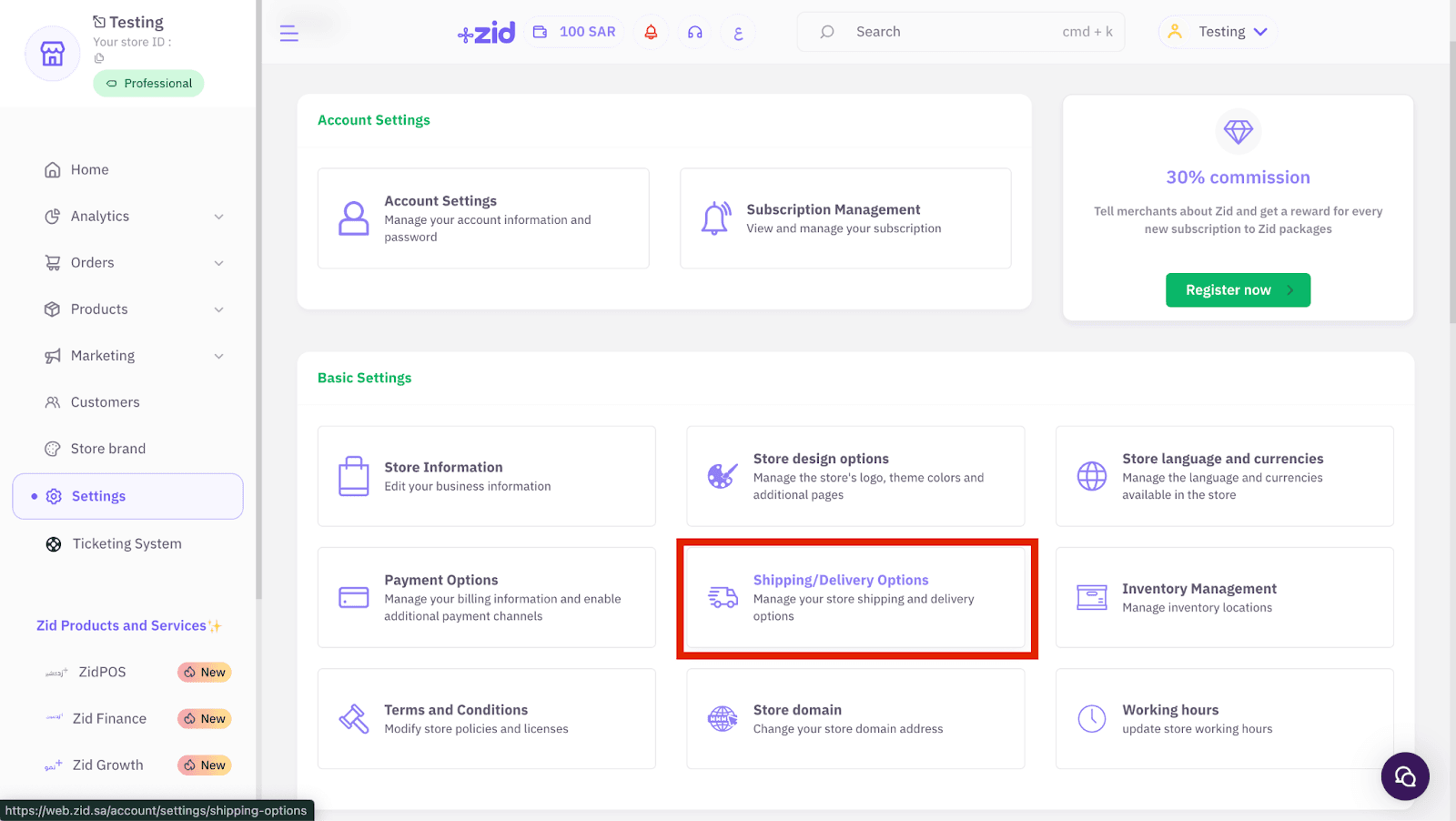Viewport: 1456px width, 821px height.
Task: Go to Home in the sidebar
Action: 89,170
